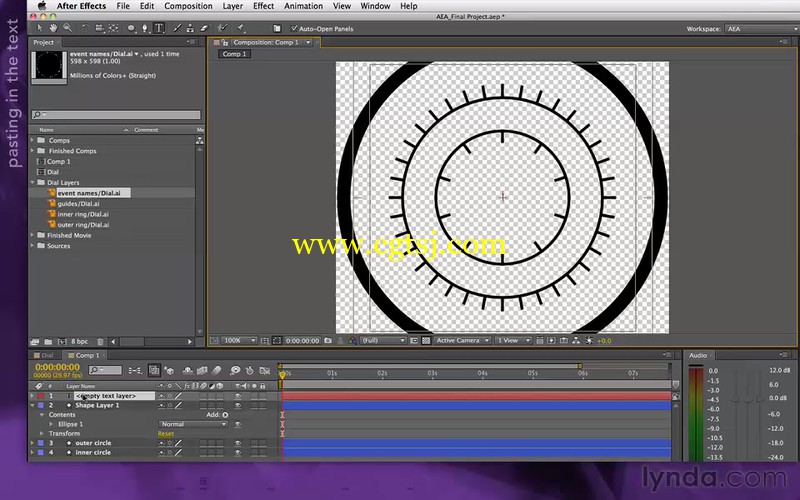The width and height of the screenshot is (800, 500).
Task: Hide Shape Layer 1 visibility eye
Action: (x=238, y=406)
